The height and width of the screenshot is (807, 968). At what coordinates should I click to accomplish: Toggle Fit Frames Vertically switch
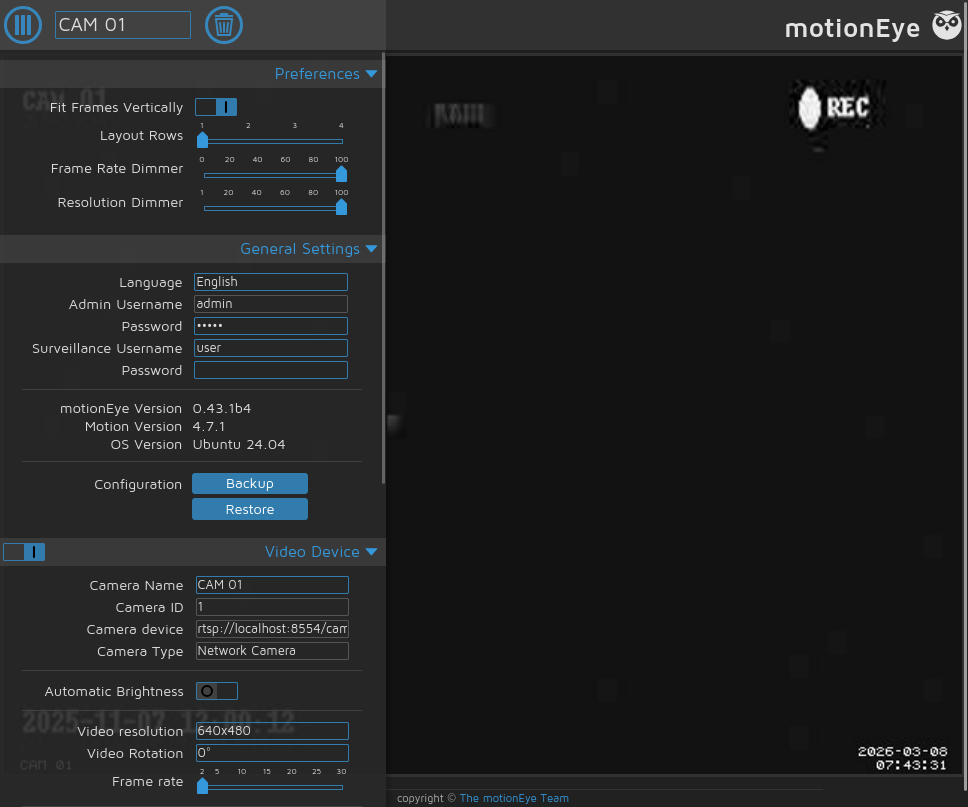tap(216, 107)
